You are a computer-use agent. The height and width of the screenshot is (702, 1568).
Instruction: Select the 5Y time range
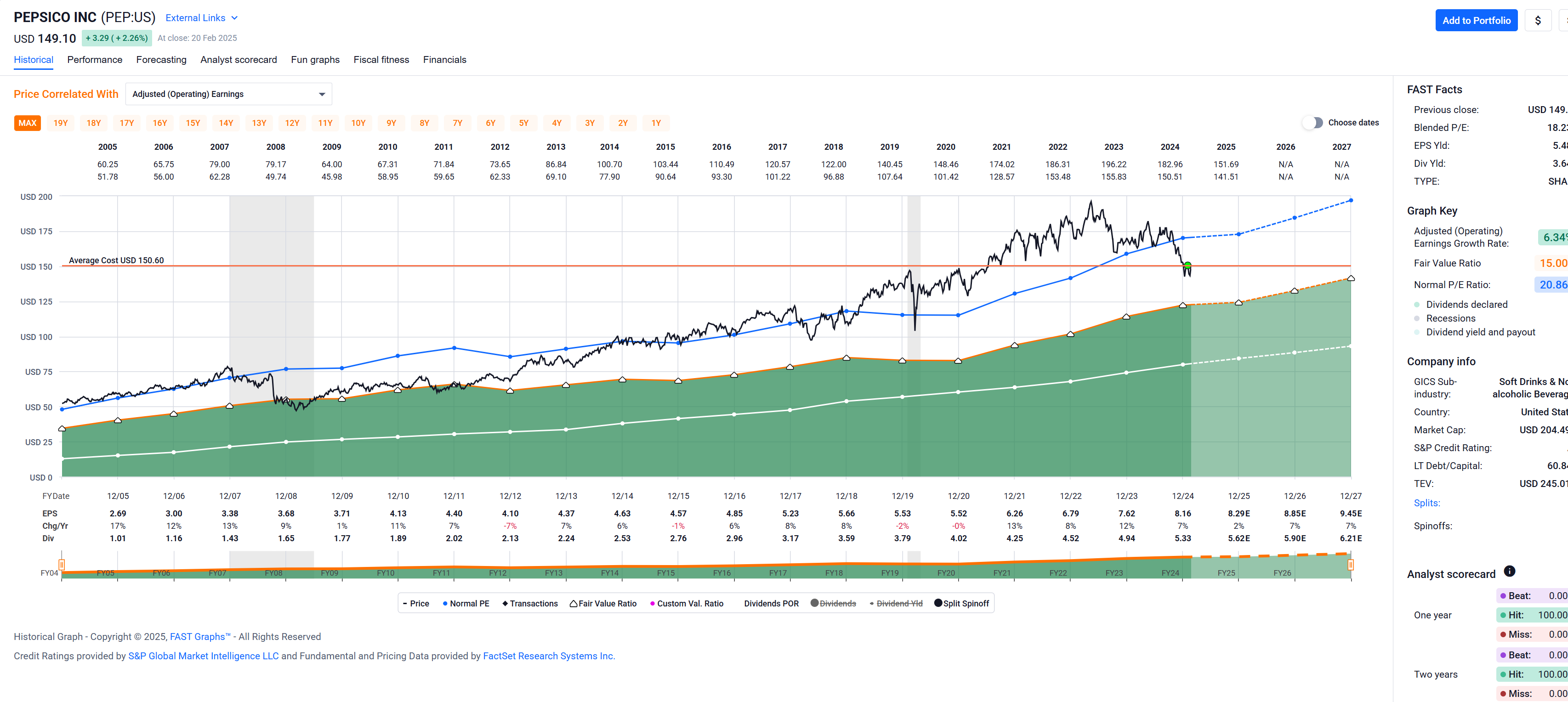click(523, 123)
